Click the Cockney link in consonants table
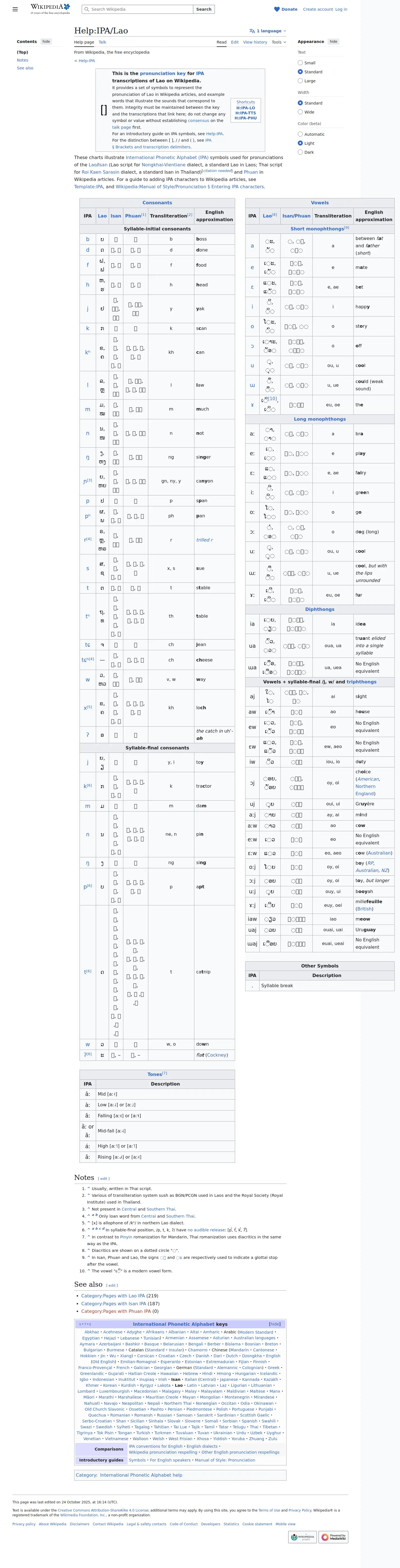This screenshot has width=400, height=1568. pyautogui.click(x=217, y=1055)
